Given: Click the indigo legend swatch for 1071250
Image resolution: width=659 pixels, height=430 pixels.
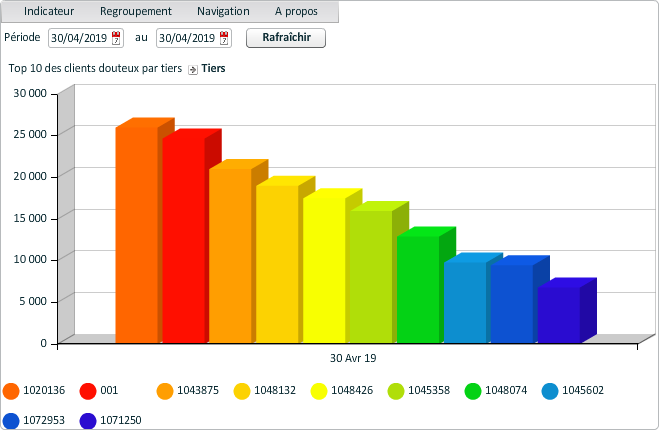Looking at the screenshot, I should coord(88,421).
